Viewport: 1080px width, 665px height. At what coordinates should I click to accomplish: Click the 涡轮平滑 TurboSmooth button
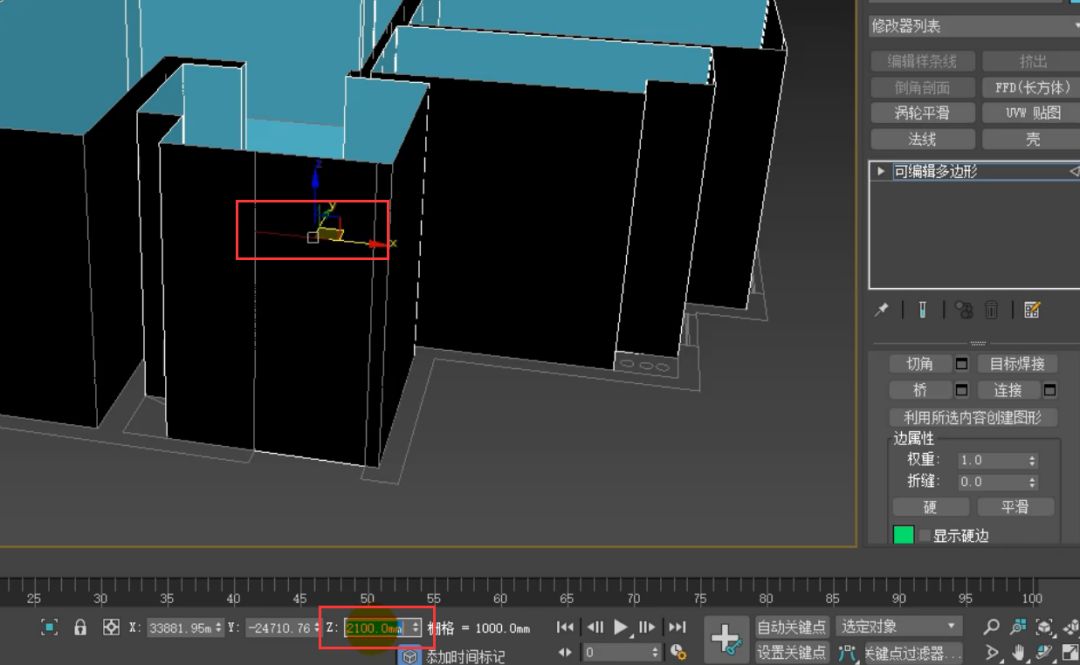pyautogui.click(x=922, y=113)
